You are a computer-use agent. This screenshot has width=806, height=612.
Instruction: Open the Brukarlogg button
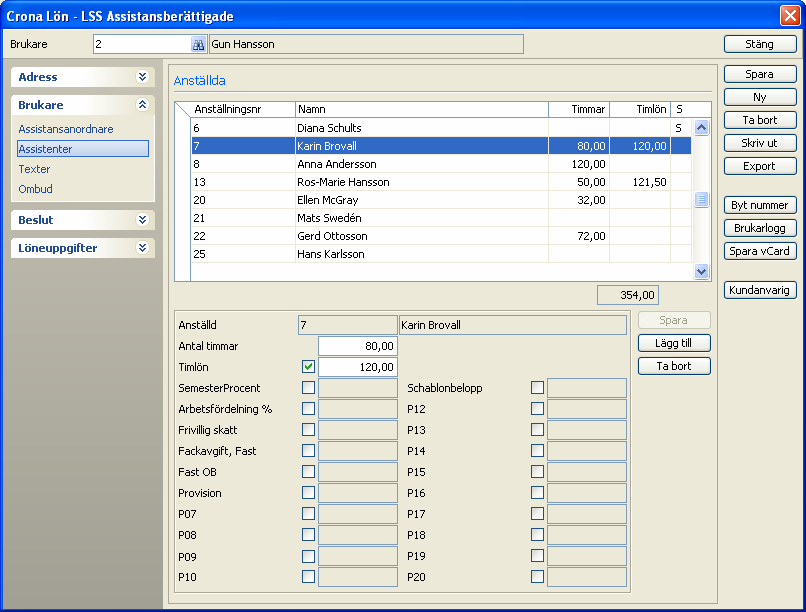[760, 228]
